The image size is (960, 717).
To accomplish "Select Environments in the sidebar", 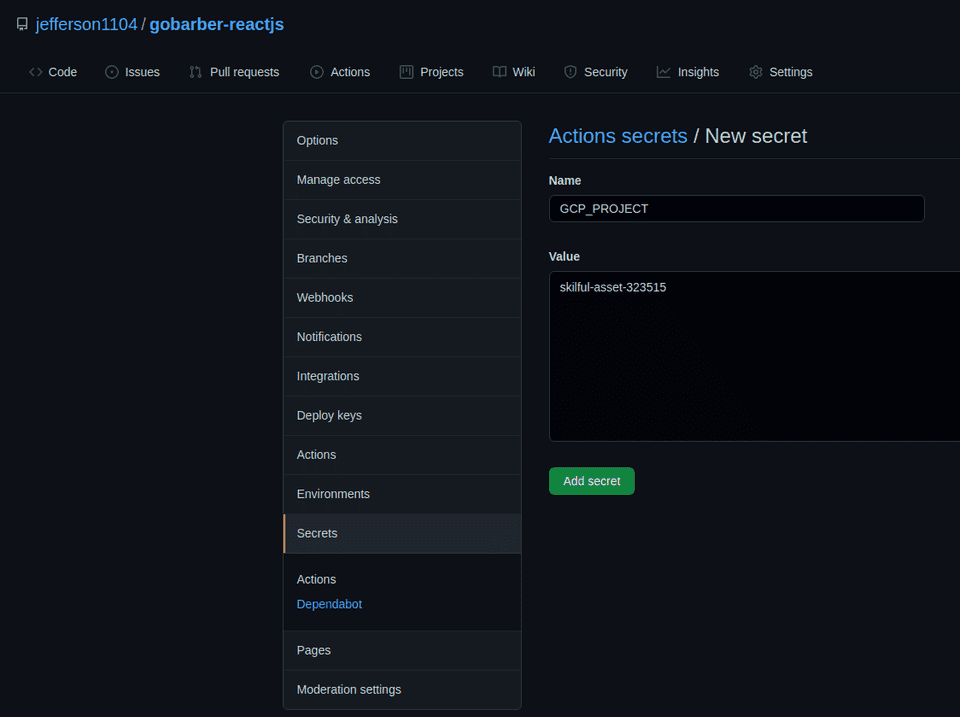I will (x=333, y=494).
